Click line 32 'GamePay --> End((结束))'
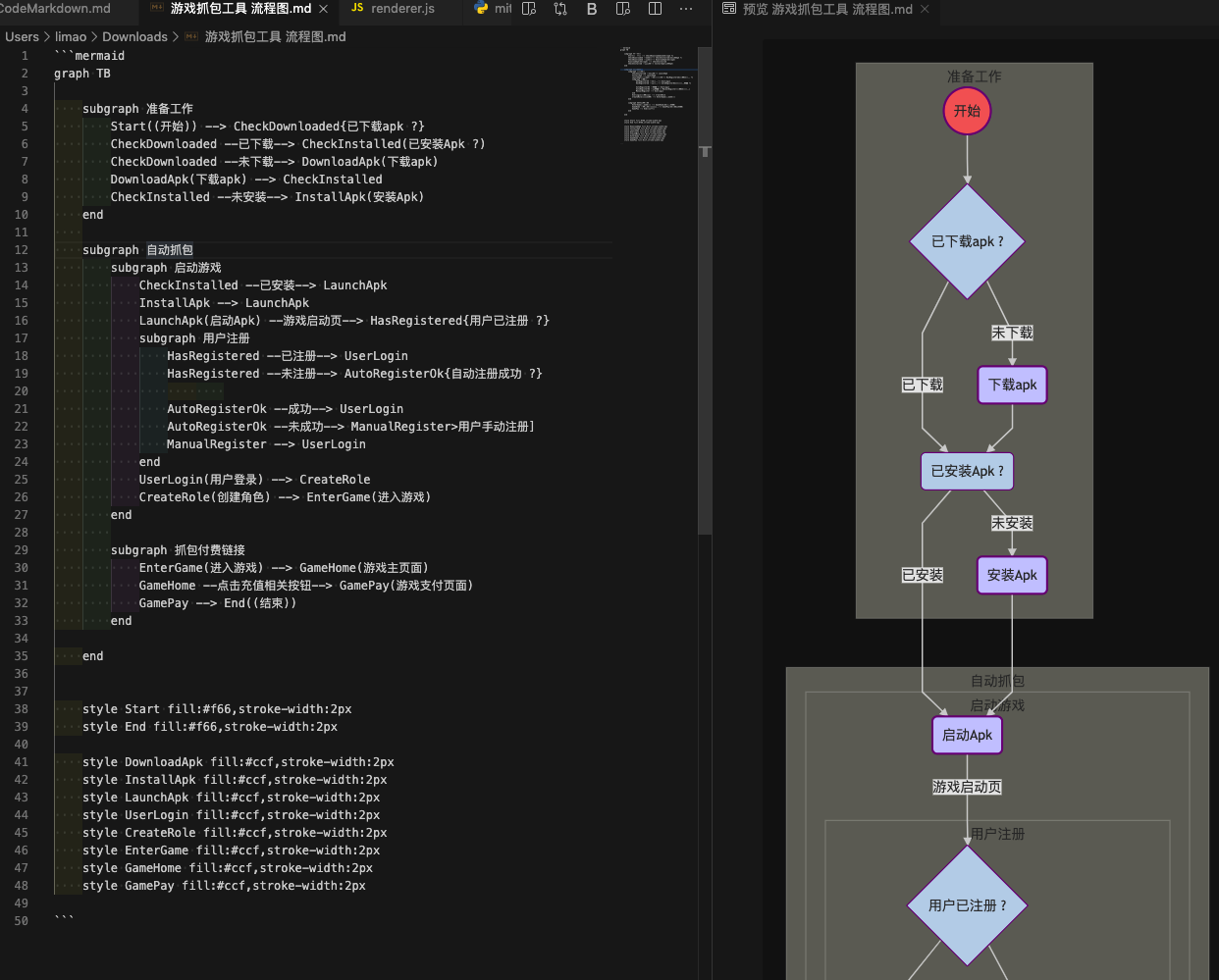 218,603
